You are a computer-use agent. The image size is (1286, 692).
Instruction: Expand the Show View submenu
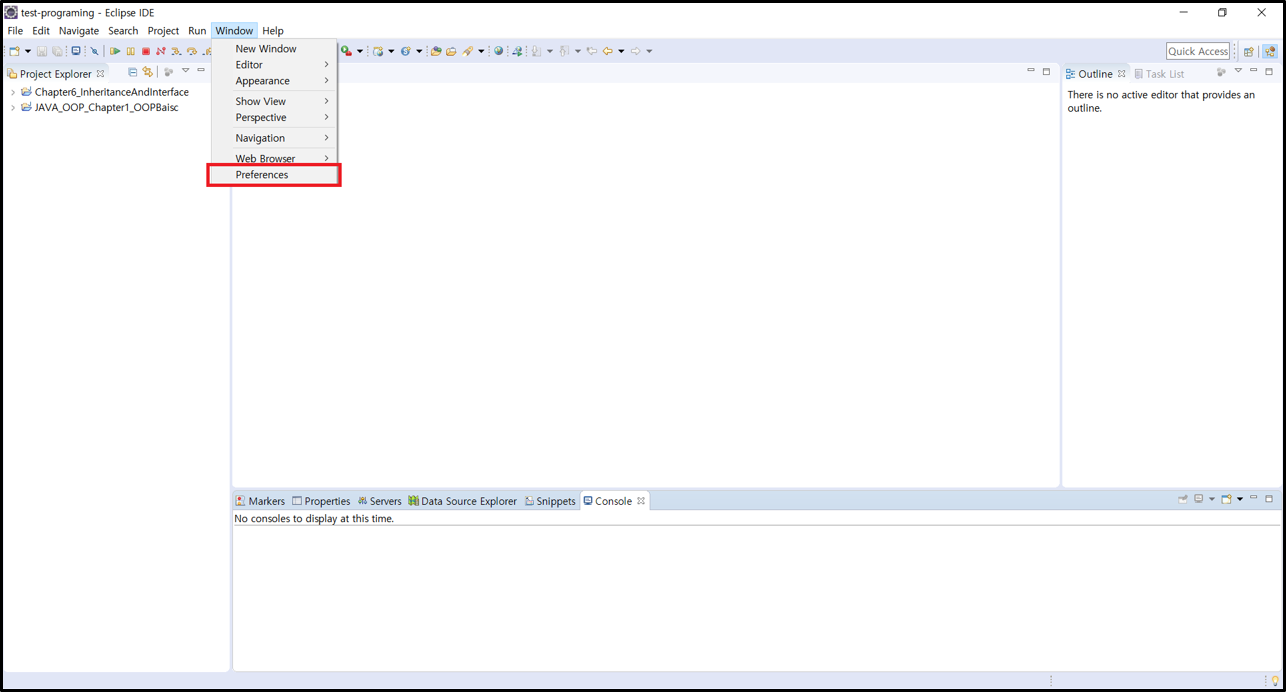274,101
